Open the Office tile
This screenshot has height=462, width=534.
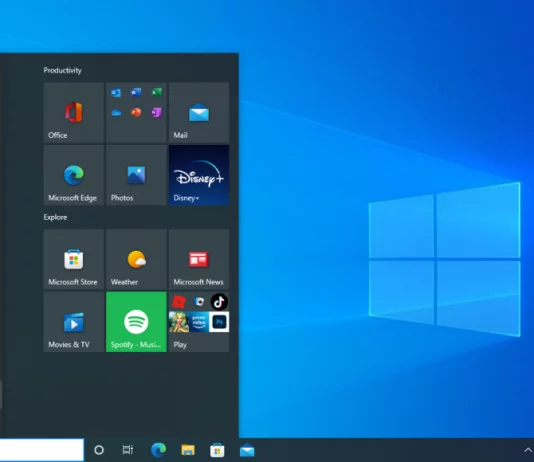[x=74, y=112]
